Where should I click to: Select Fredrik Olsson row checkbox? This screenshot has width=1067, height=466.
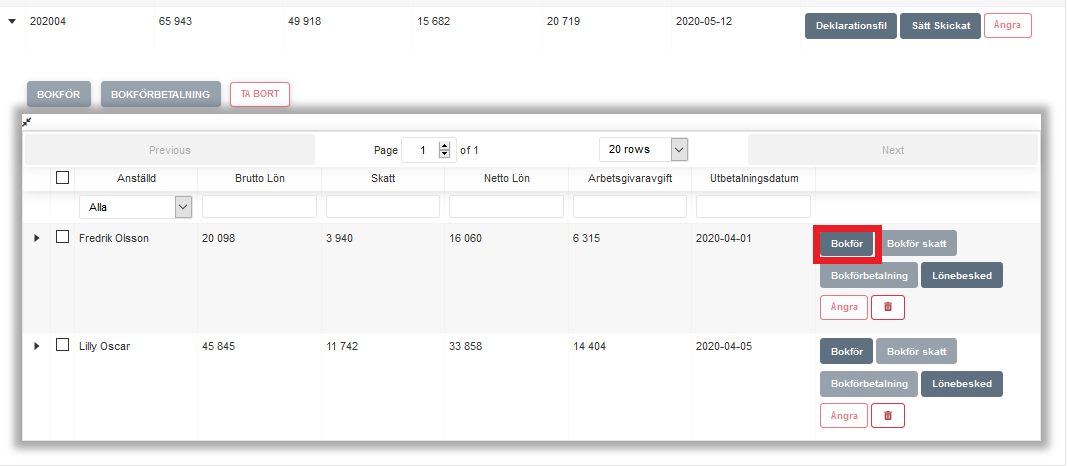tap(63, 238)
